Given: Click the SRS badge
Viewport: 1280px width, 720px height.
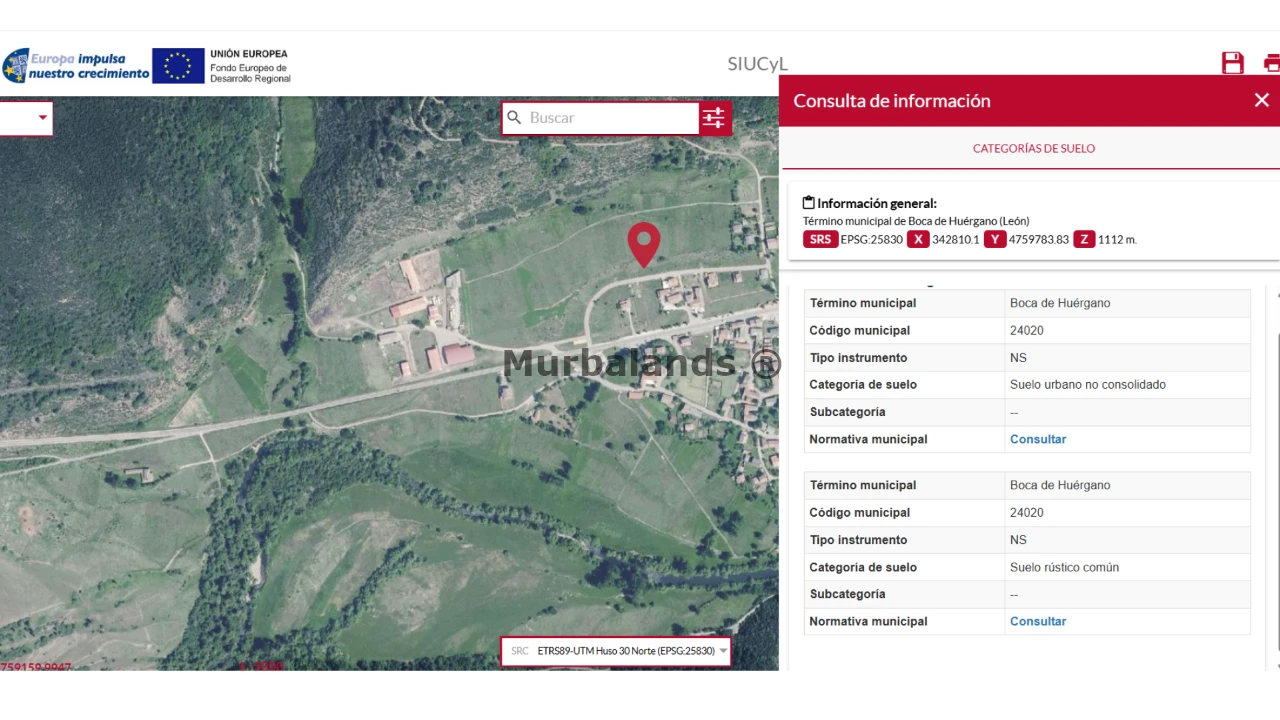Looking at the screenshot, I should tap(820, 239).
